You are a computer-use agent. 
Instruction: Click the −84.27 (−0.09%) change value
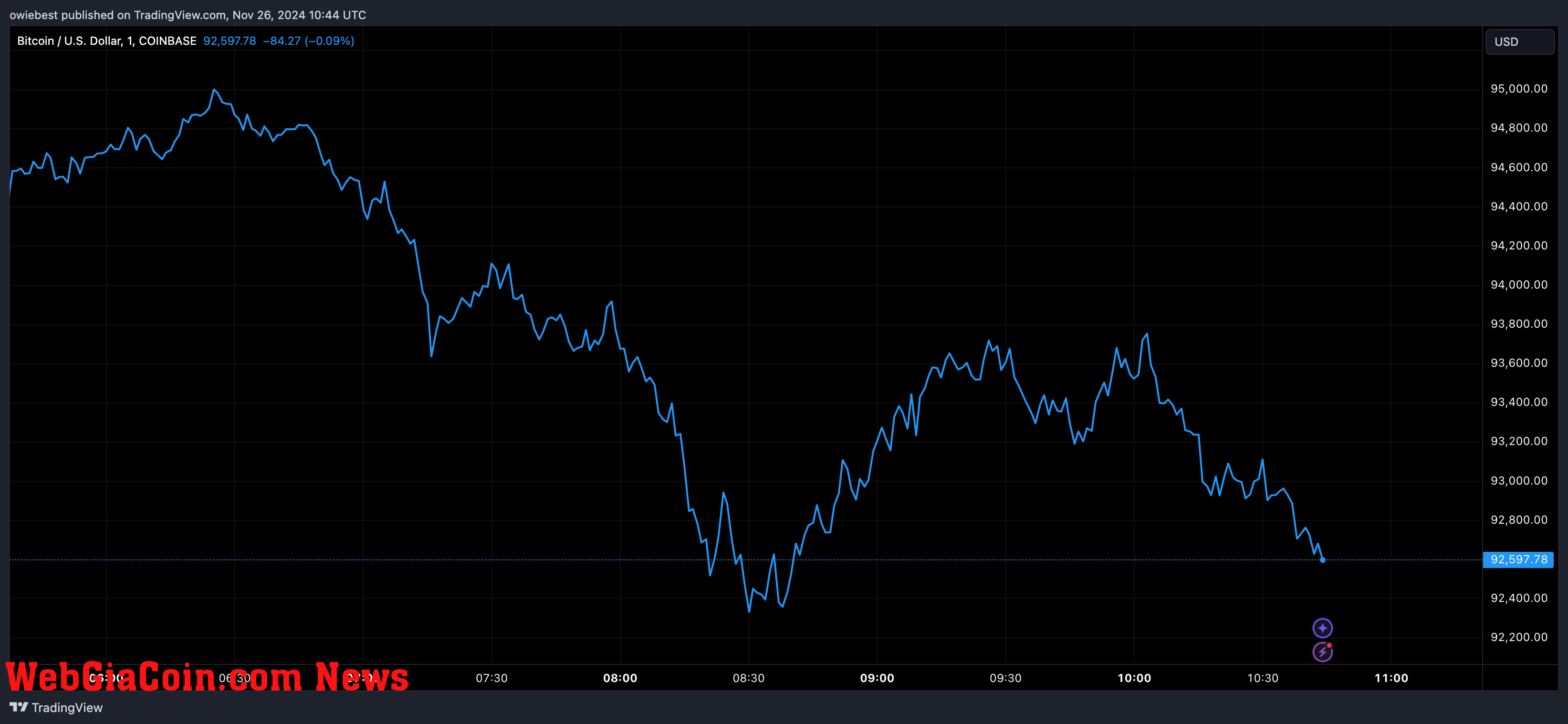pos(309,41)
